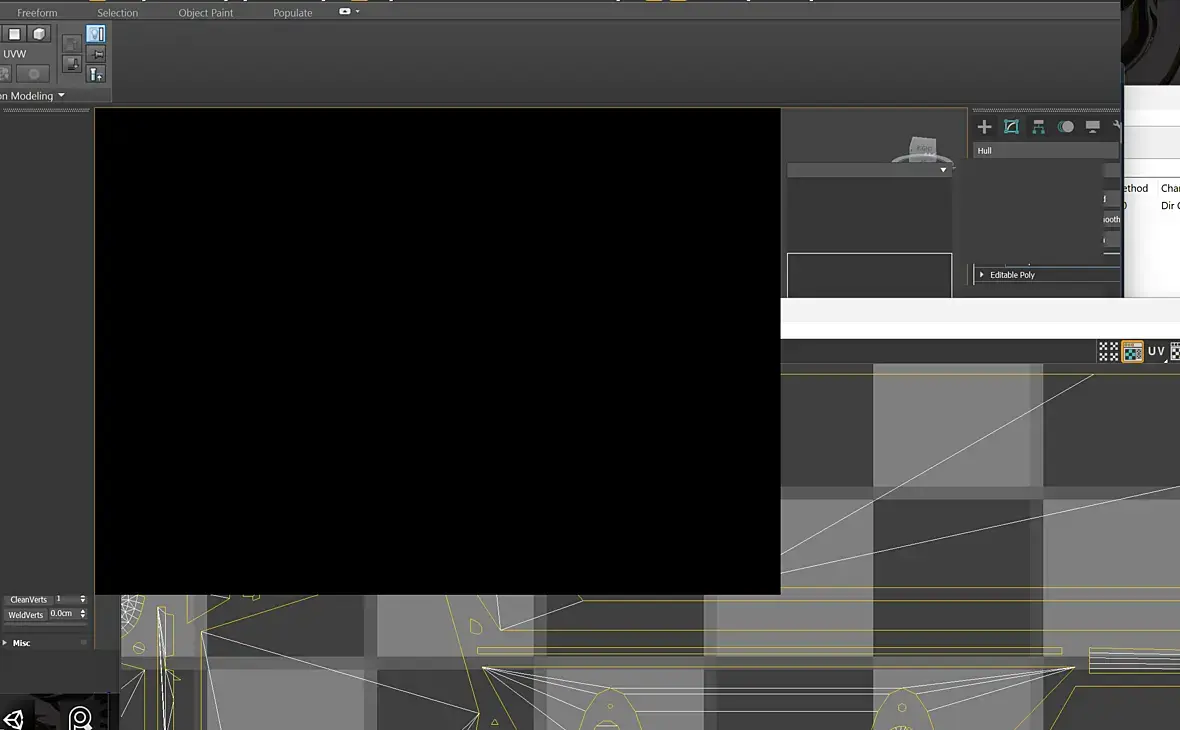The height and width of the screenshot is (730, 1180).
Task: Click the Hull object name field
Action: point(1045,151)
